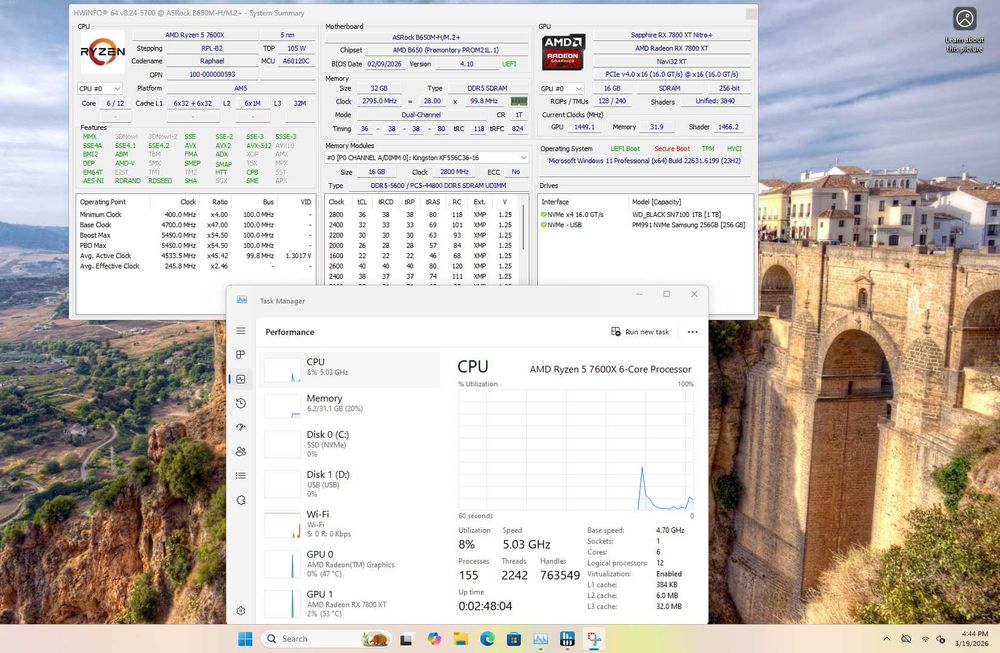This screenshot has height=653, width=1000.
Task: Open Task Manager settings gear
Action: [x=240, y=611]
